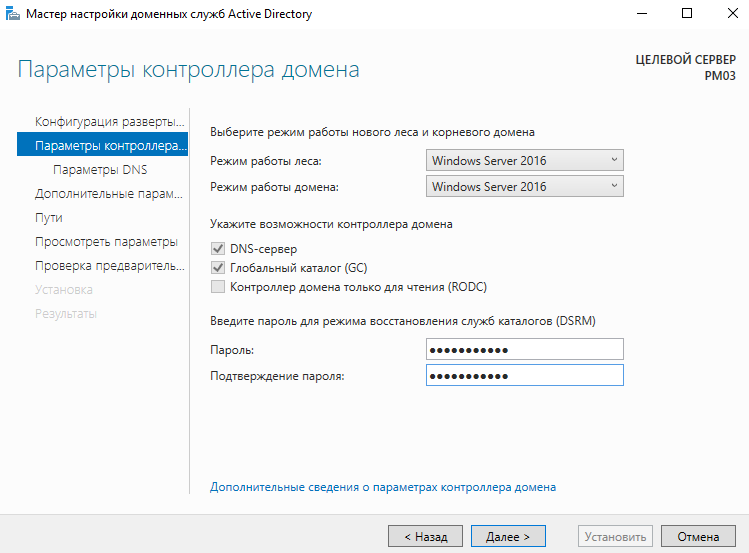The height and width of the screenshot is (553, 749).
Task: Open the Параметры DNS step
Action: click(x=100, y=170)
